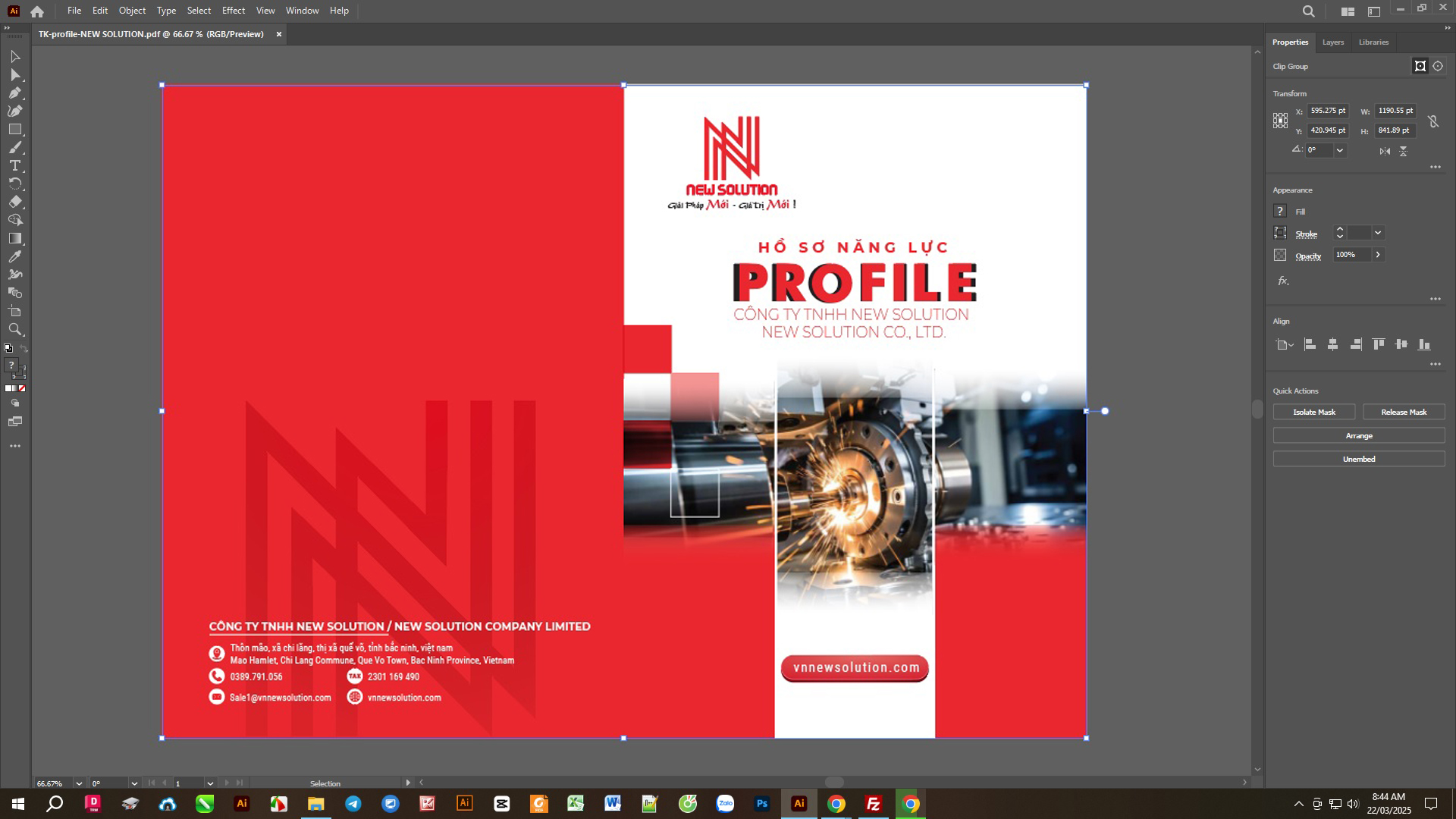Image resolution: width=1456 pixels, height=819 pixels.
Task: Open the stroke weight dropdown
Action: point(1378,234)
